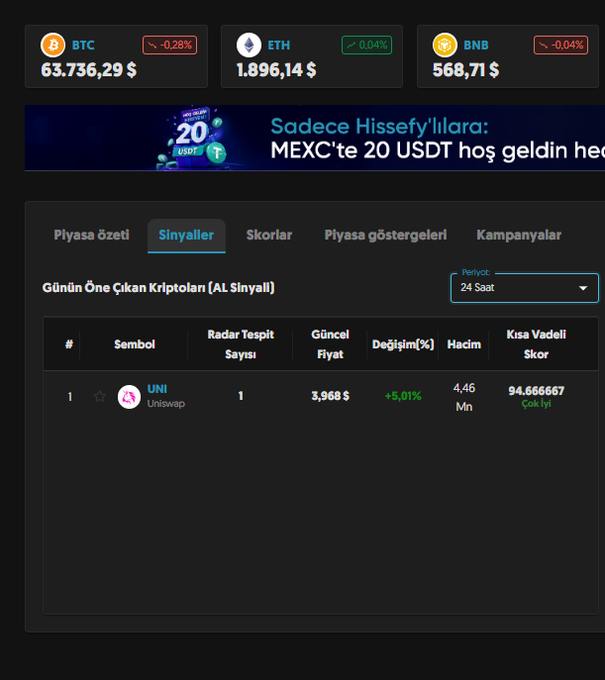The image size is (605, 680).
Task: Click ETH 0,04% change badge
Action: pyautogui.click(x=366, y=45)
